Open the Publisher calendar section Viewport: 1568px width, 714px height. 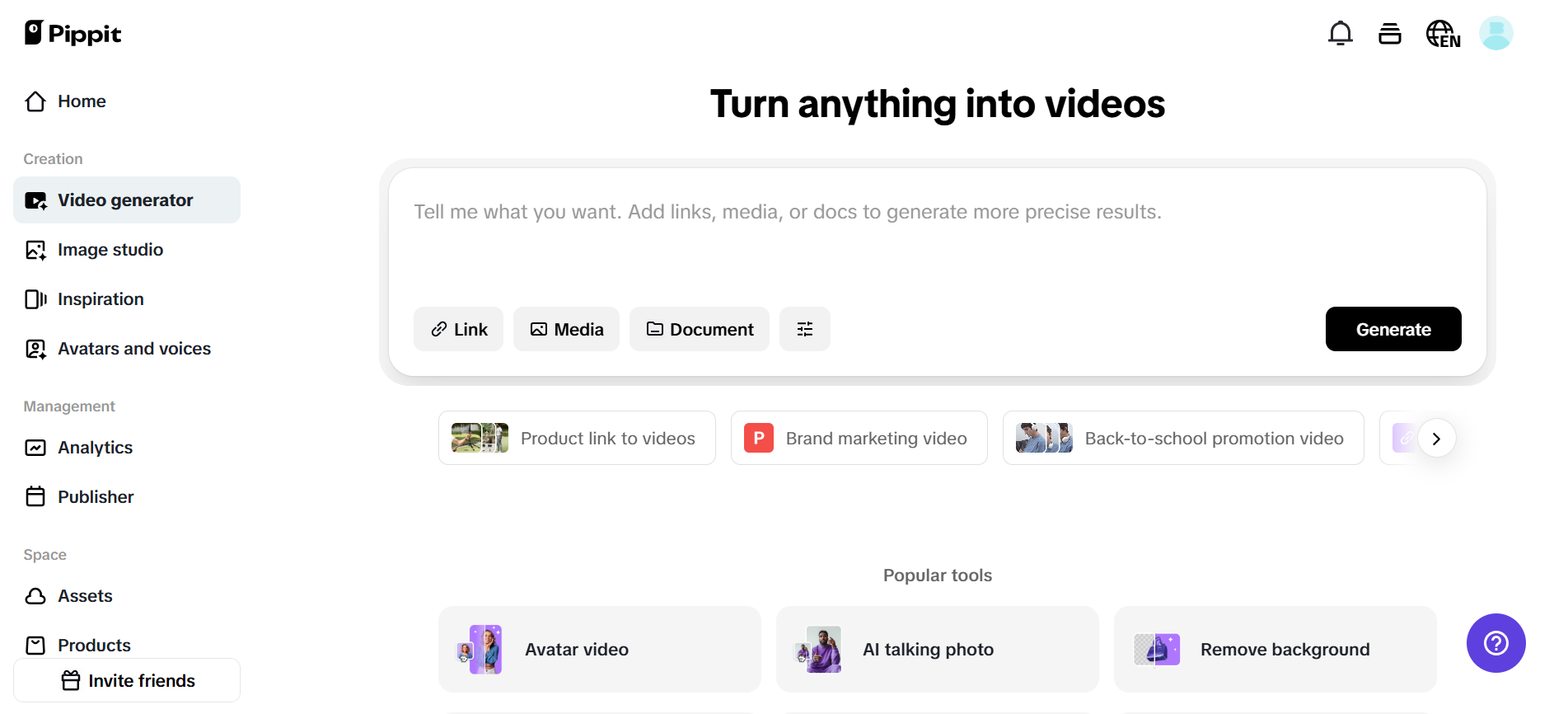click(x=95, y=497)
